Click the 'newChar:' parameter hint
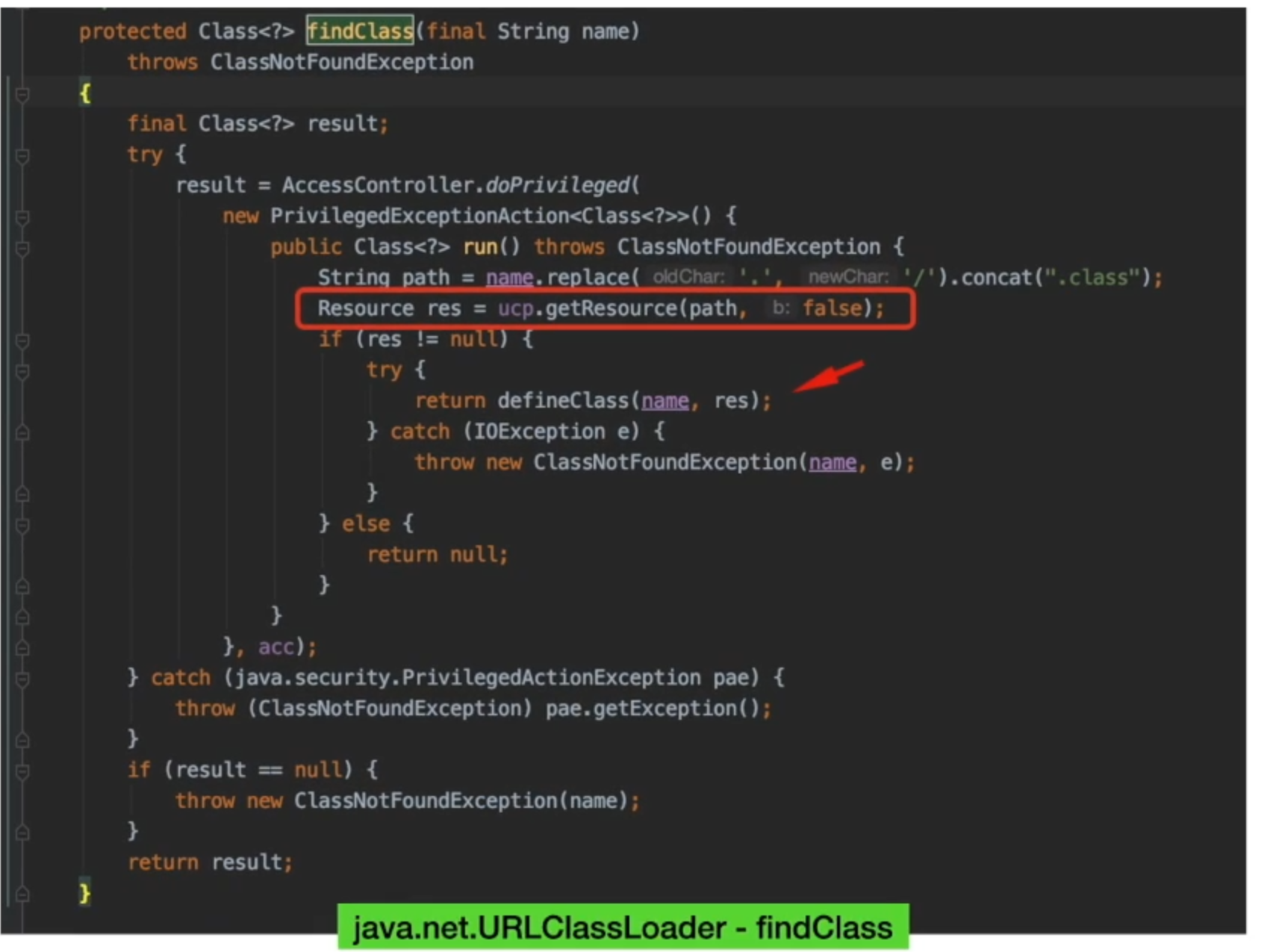Screen dimensions: 1276x952 pos(849,277)
